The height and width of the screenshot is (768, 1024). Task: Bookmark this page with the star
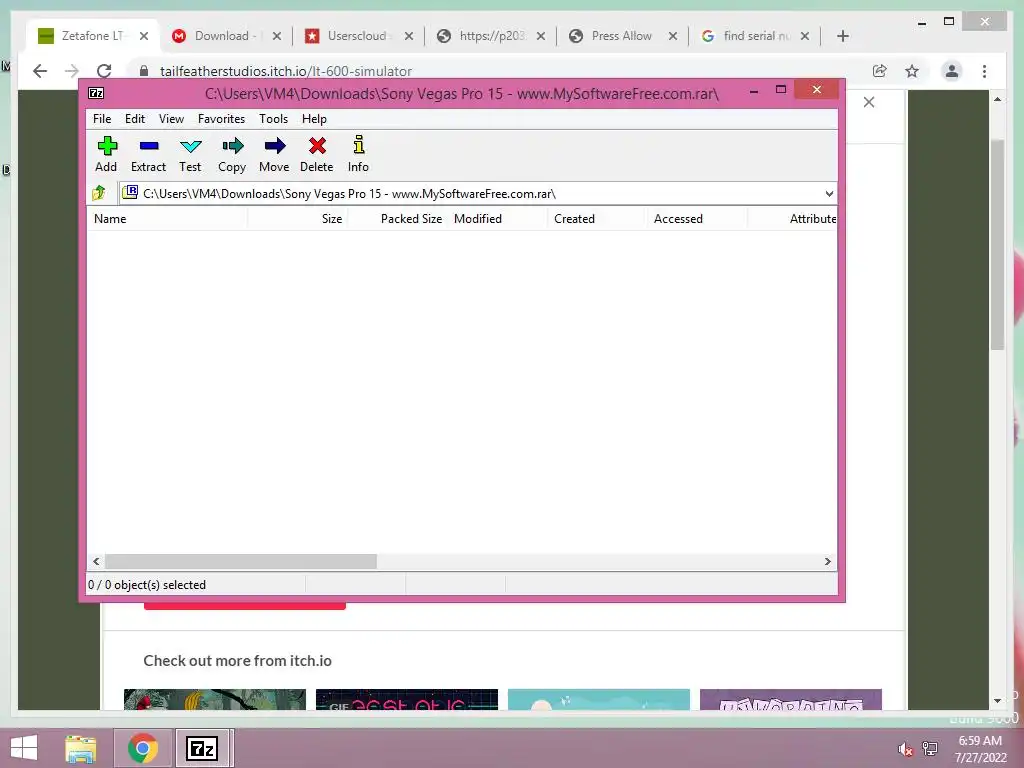(x=912, y=71)
